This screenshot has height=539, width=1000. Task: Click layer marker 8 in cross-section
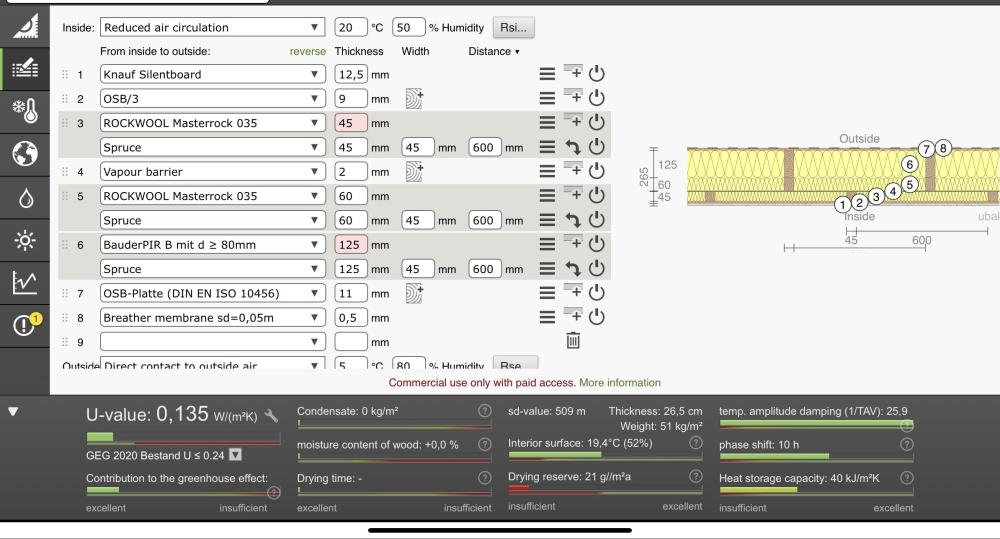[x=943, y=148]
